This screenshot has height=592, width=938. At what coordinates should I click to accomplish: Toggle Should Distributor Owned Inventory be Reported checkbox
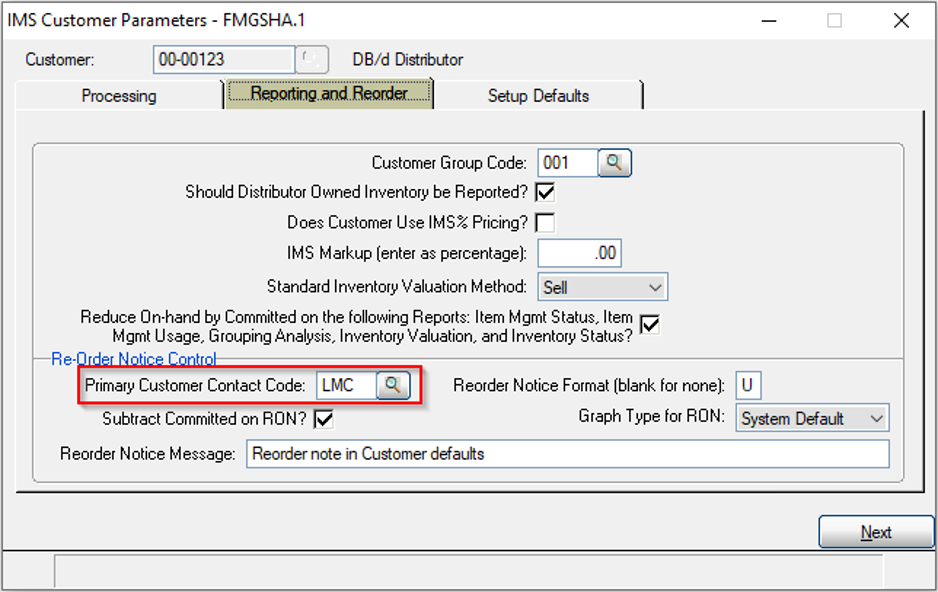click(x=545, y=193)
